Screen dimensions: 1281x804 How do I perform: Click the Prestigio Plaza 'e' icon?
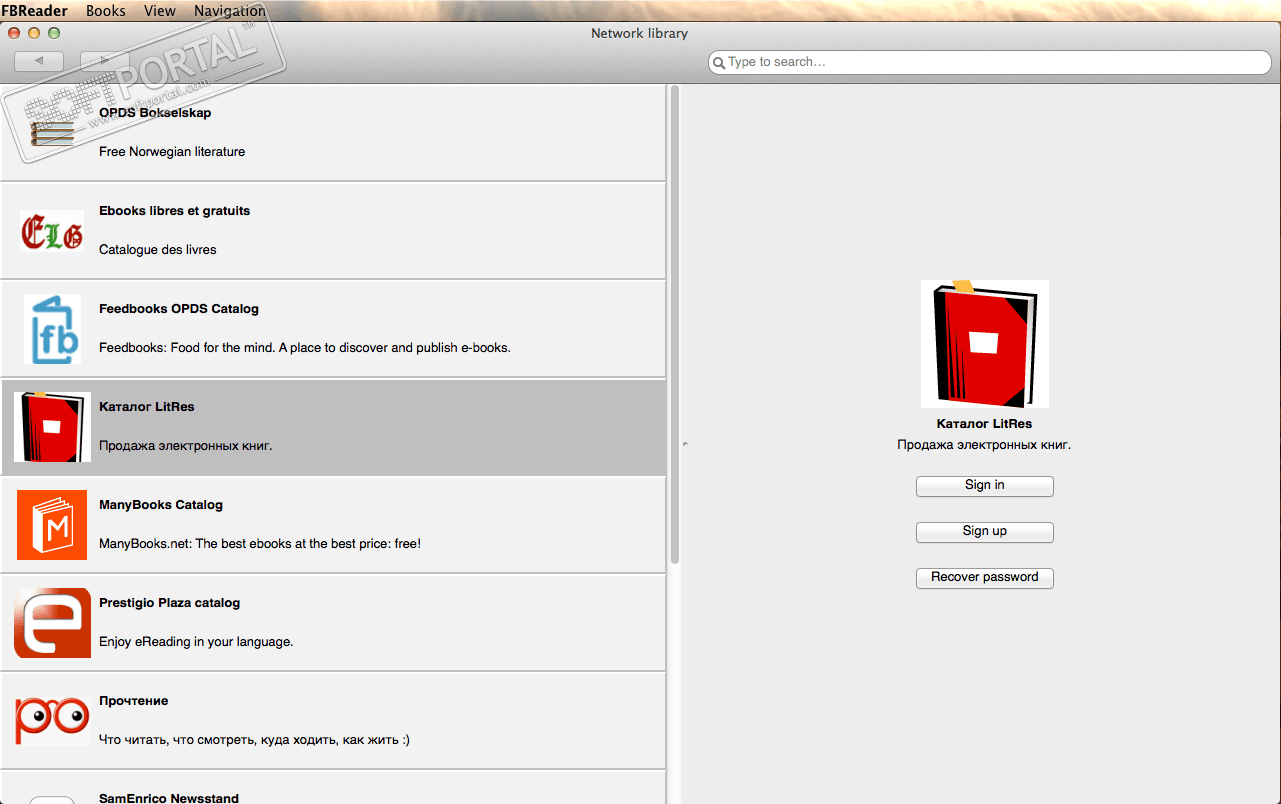point(52,623)
